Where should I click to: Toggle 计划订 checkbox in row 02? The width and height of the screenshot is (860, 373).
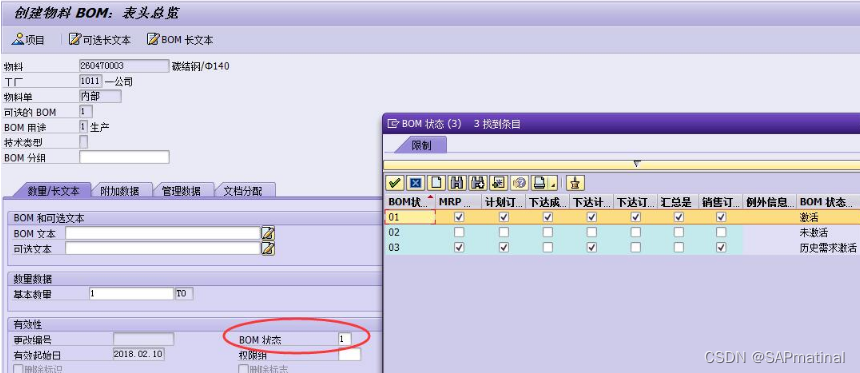click(503, 232)
